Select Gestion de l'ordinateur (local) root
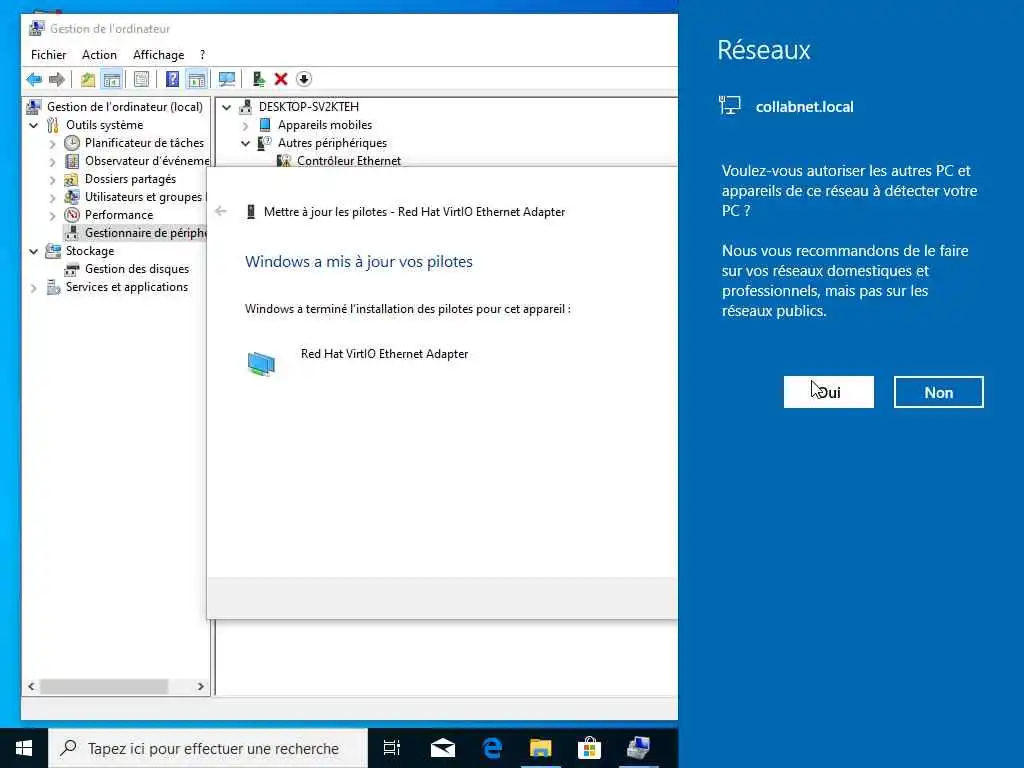This screenshot has height=768, width=1024. tap(125, 107)
